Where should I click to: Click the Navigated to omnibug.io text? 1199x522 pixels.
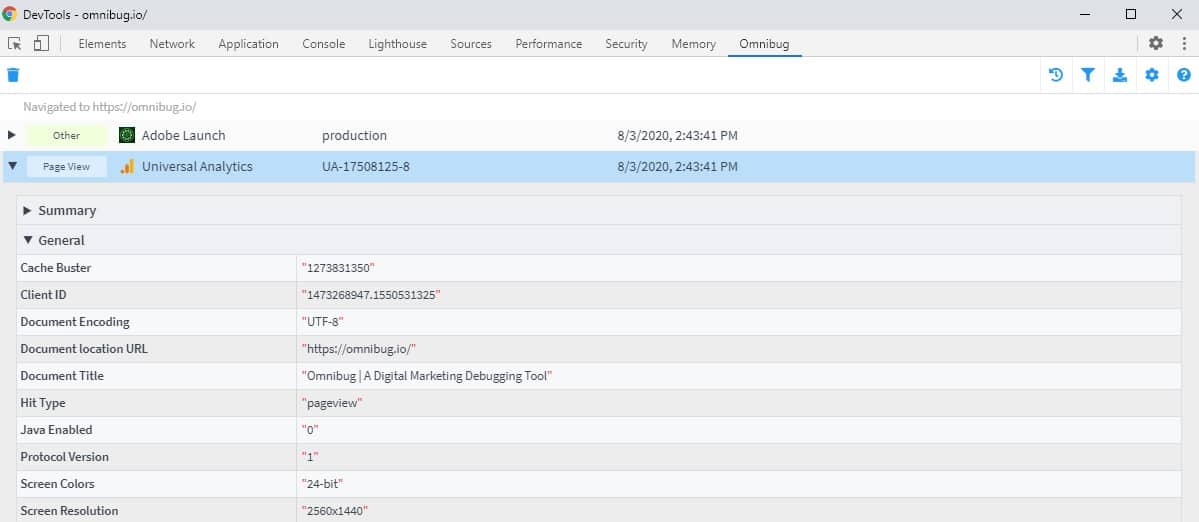[110, 107]
